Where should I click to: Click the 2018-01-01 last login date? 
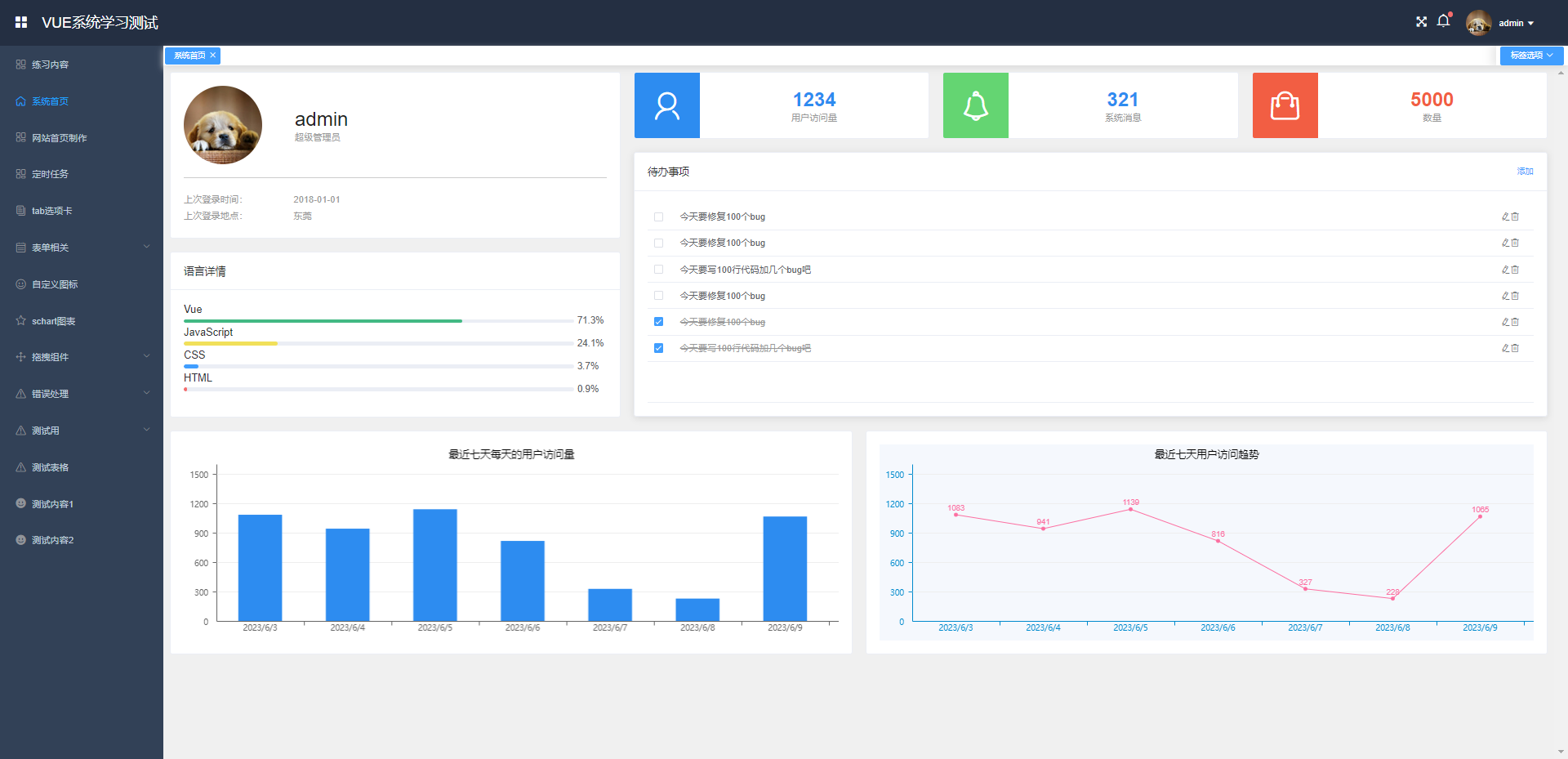click(317, 199)
